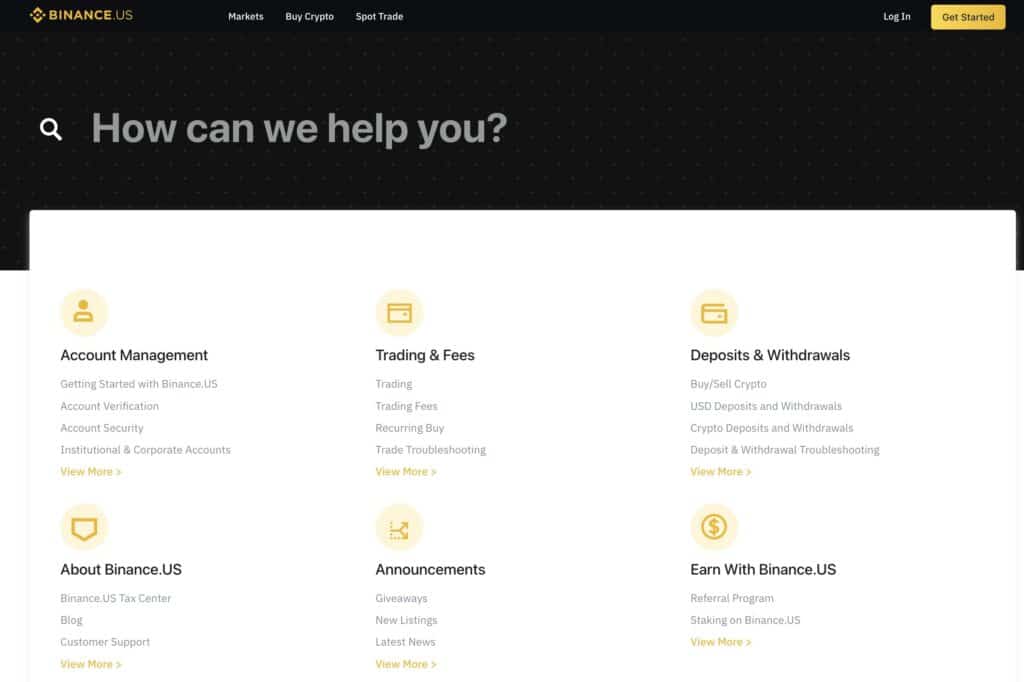Screen dimensions: 1024x682
Task: Go to Spot Trade in navigation
Action: coord(379,17)
